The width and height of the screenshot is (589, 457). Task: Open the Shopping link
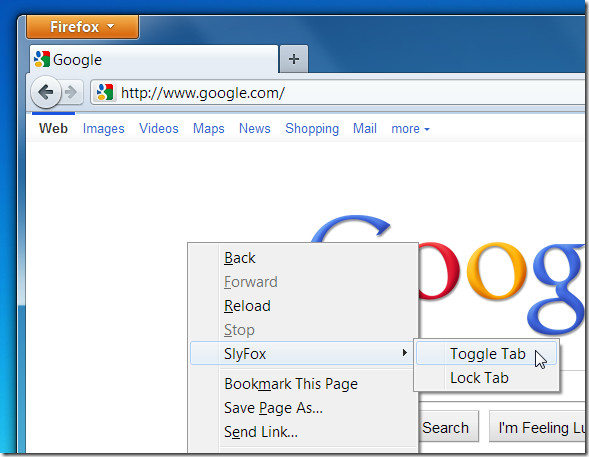coord(312,128)
